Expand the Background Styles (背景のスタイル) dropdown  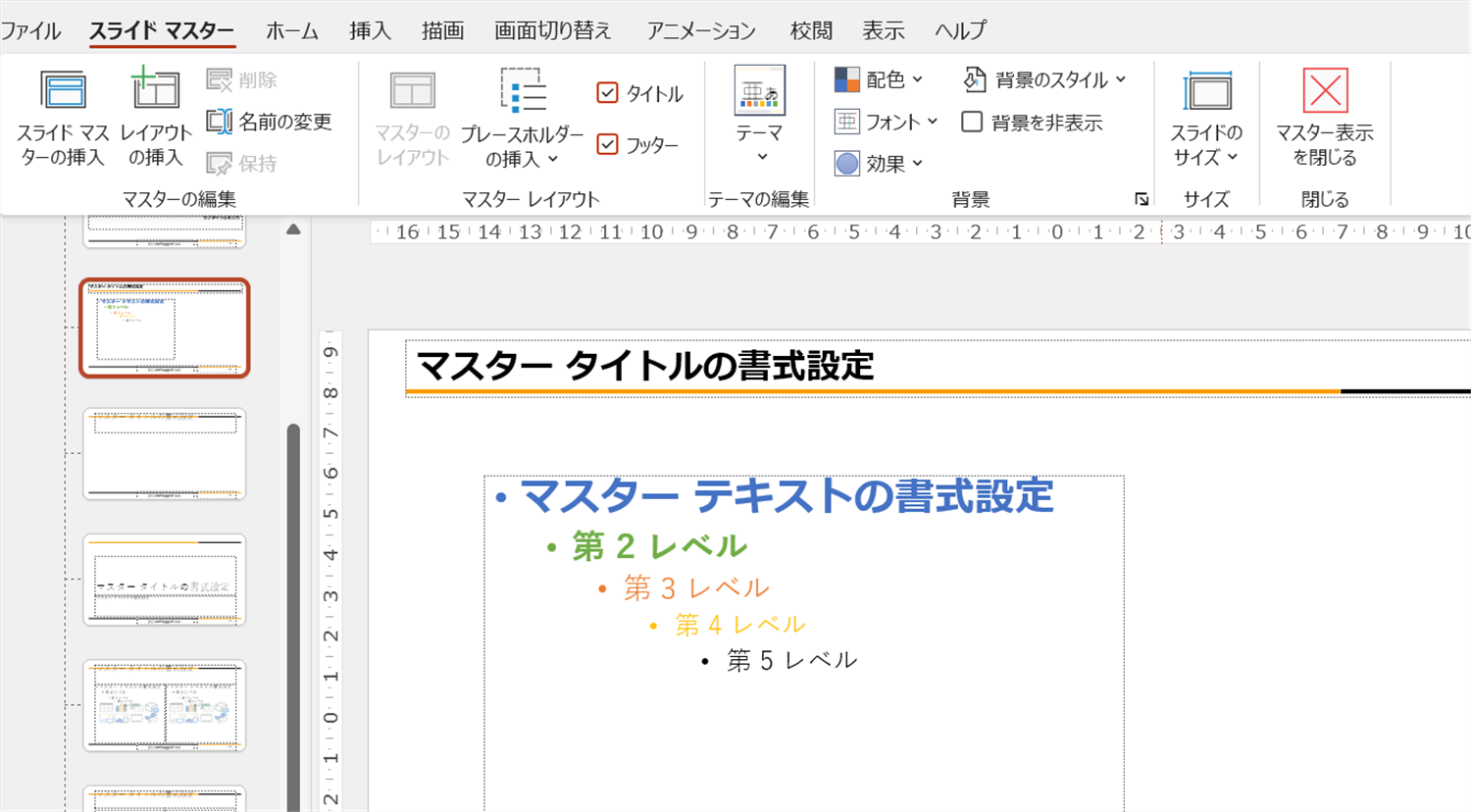pos(1044,79)
